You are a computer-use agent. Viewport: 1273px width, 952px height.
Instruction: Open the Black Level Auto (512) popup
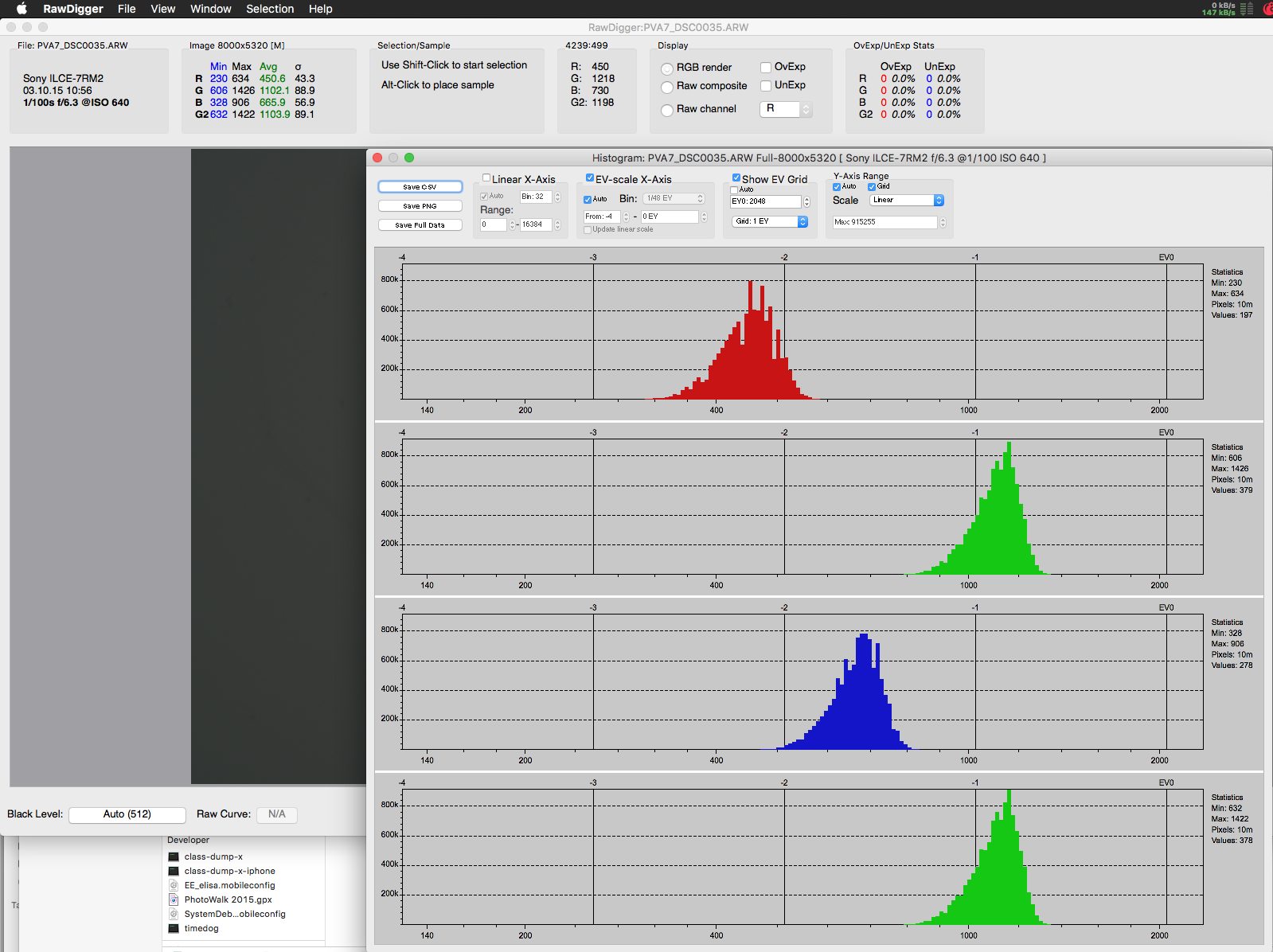pos(127,814)
